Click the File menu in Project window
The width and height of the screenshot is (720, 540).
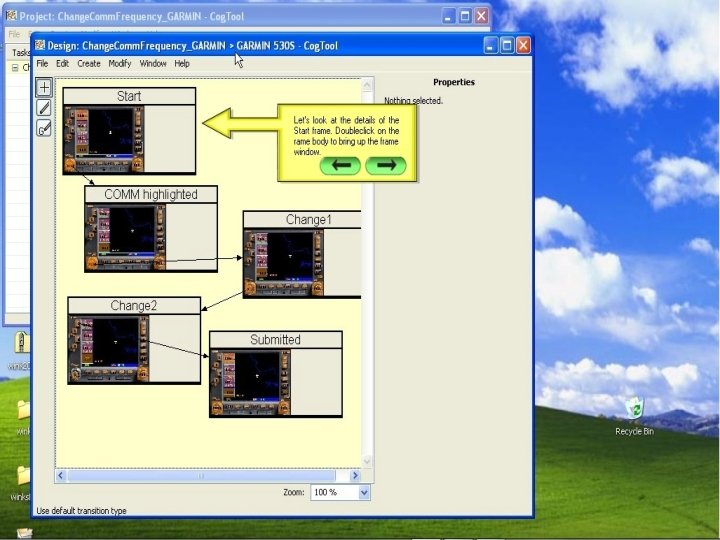14,34
